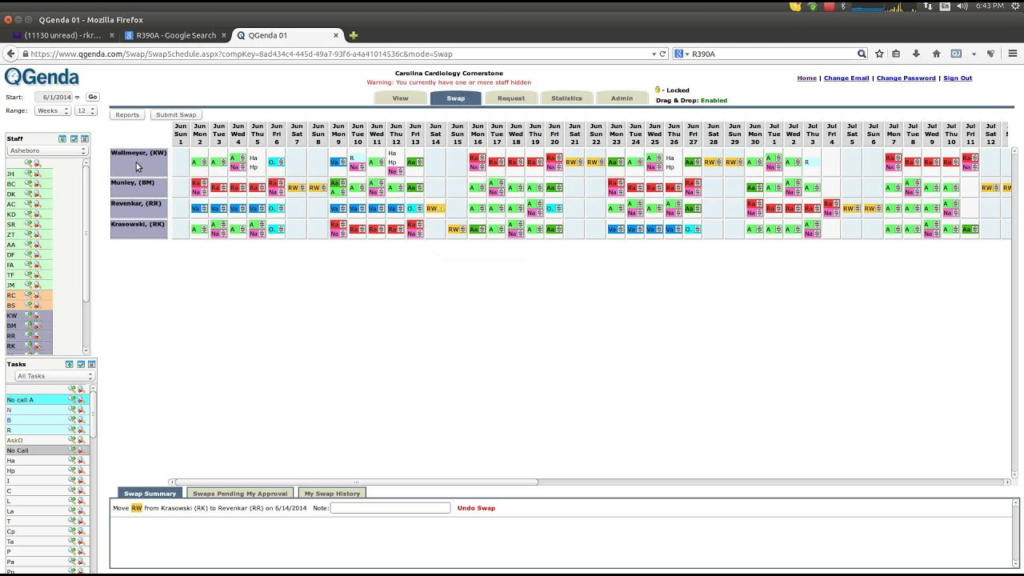The width and height of the screenshot is (1024, 576).
Task: Click the red magnifier icon beside AA
Action: (x=37, y=245)
